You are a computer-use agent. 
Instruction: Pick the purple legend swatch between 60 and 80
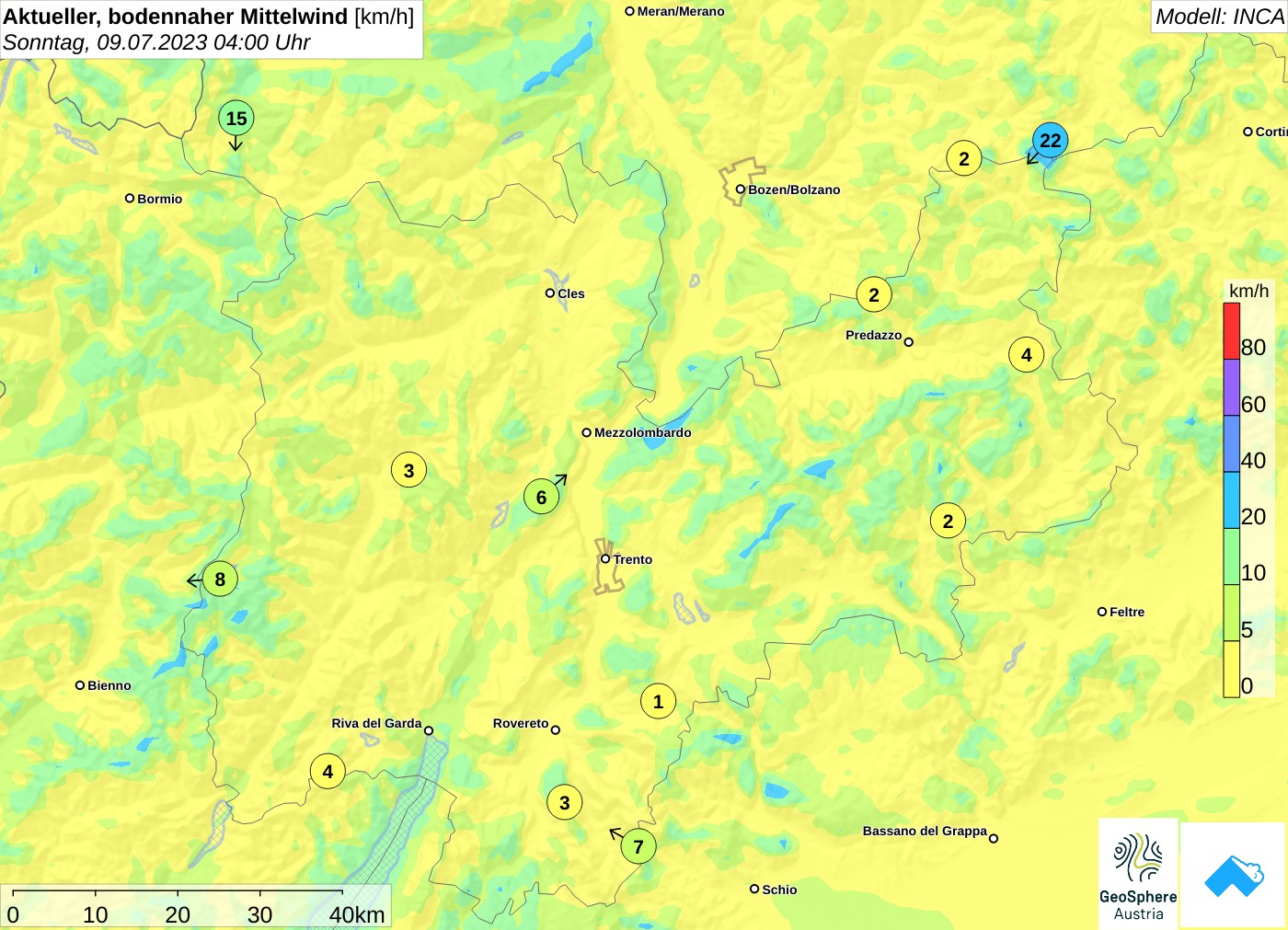coord(1231,387)
